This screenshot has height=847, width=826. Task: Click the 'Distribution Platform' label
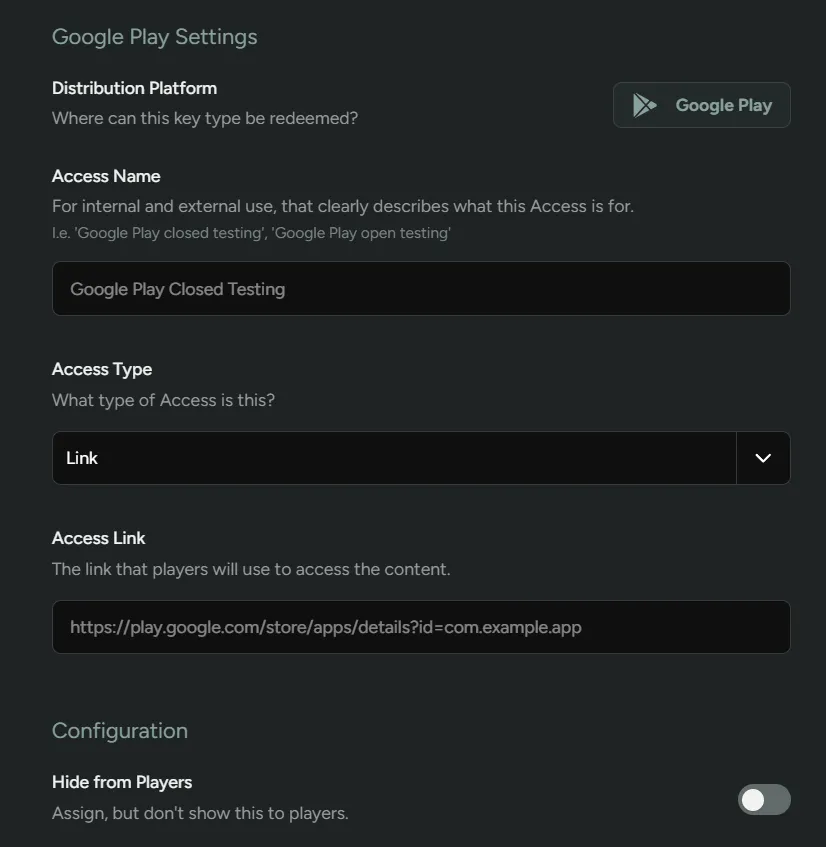[135, 88]
